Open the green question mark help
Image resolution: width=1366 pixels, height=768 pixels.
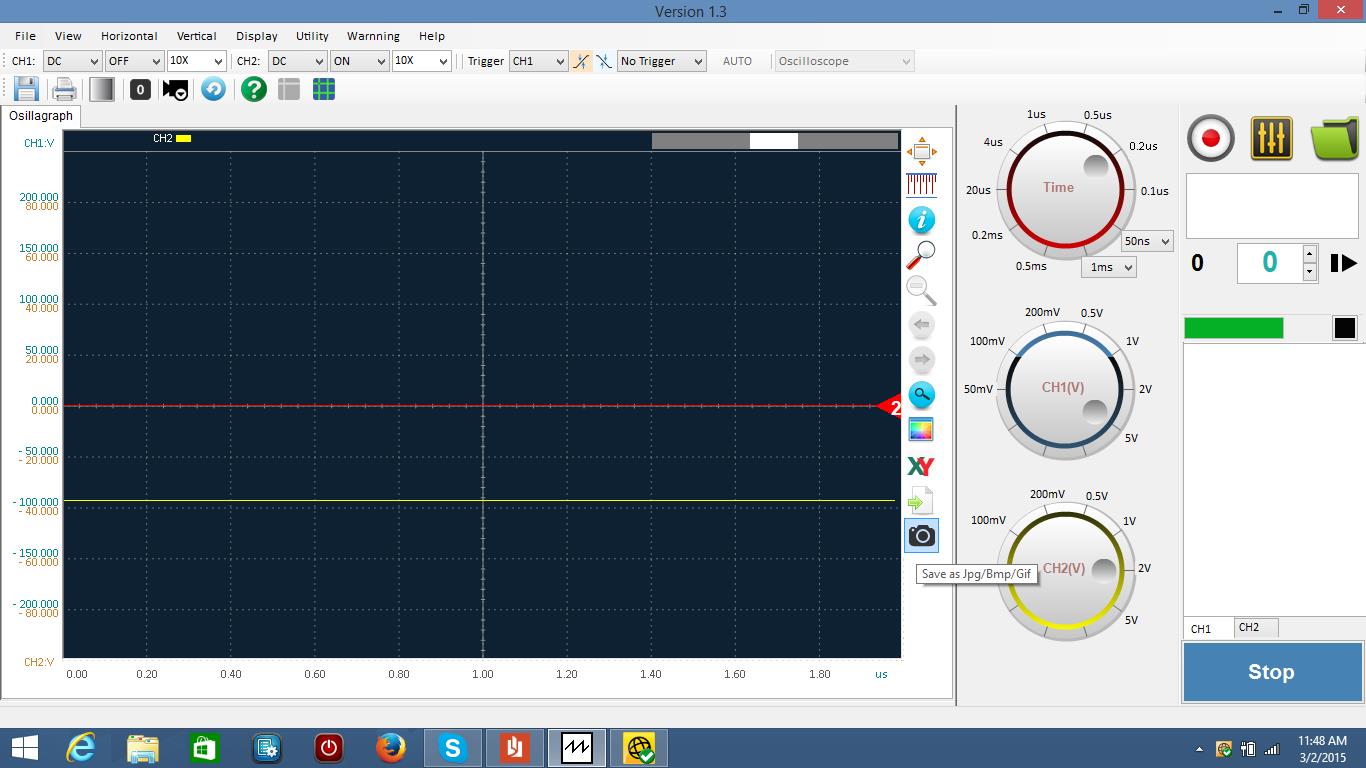254,89
